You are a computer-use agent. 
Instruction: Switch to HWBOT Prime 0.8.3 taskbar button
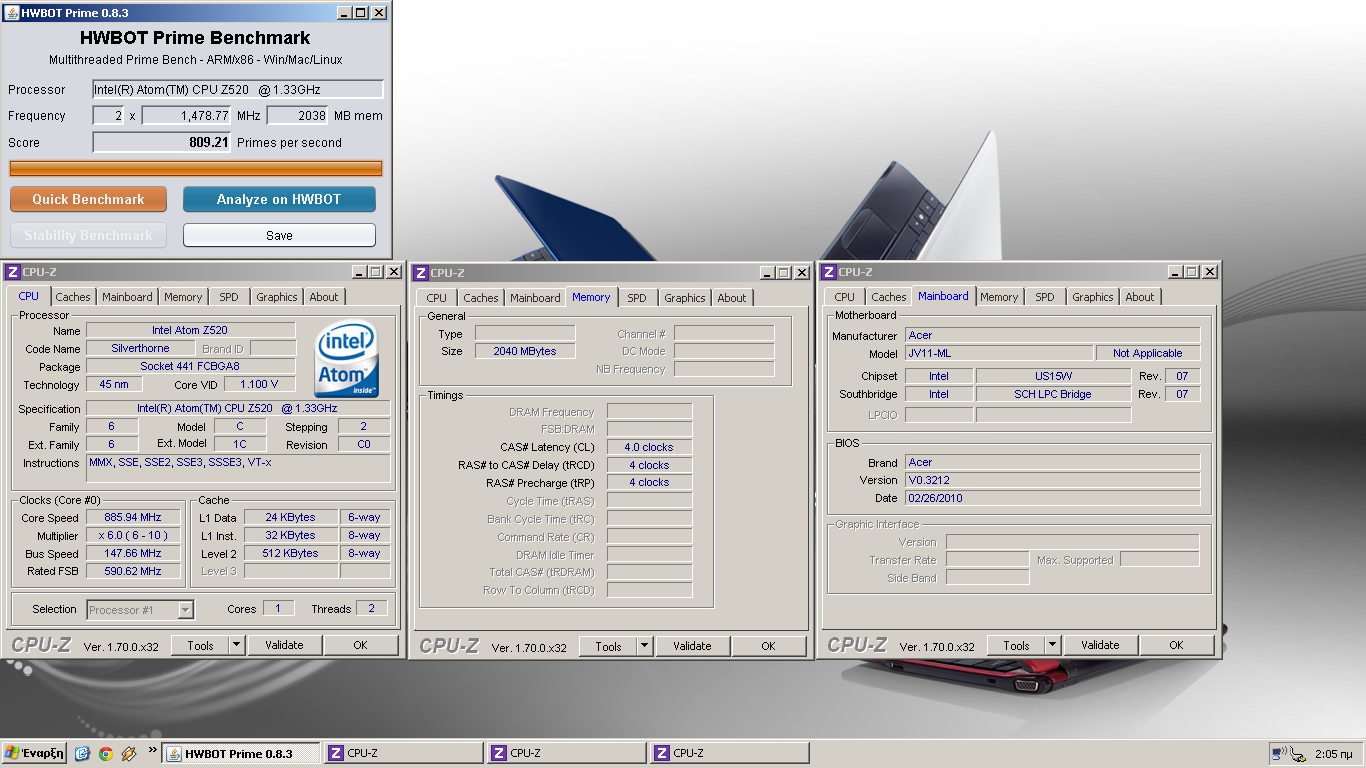coord(241,754)
